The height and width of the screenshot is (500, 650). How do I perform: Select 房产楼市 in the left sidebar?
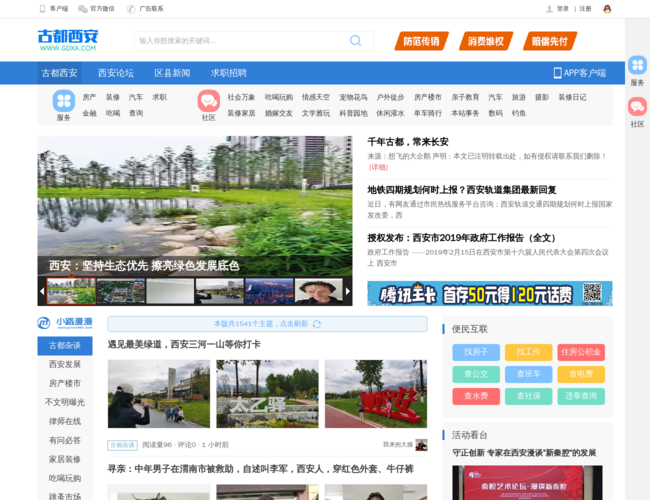click(65, 383)
